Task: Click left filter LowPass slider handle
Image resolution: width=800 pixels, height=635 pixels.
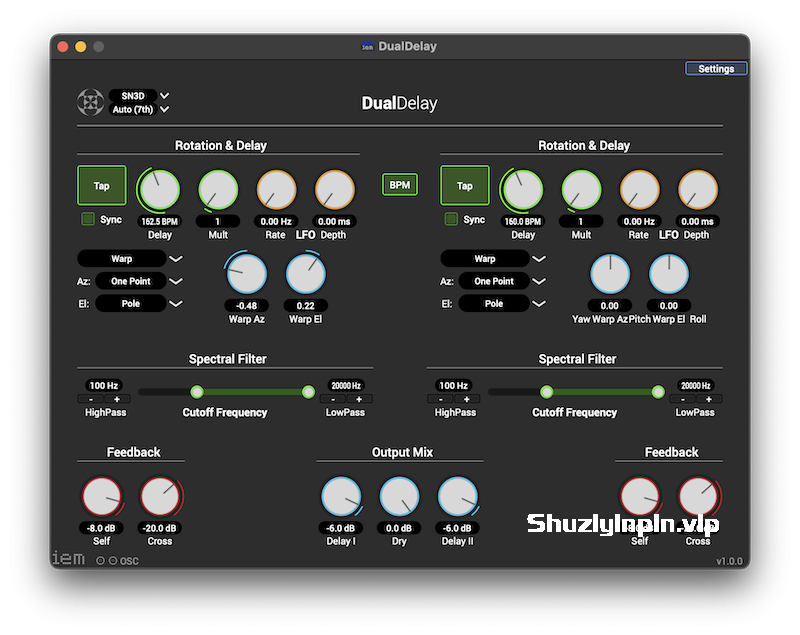Action: click(x=308, y=392)
